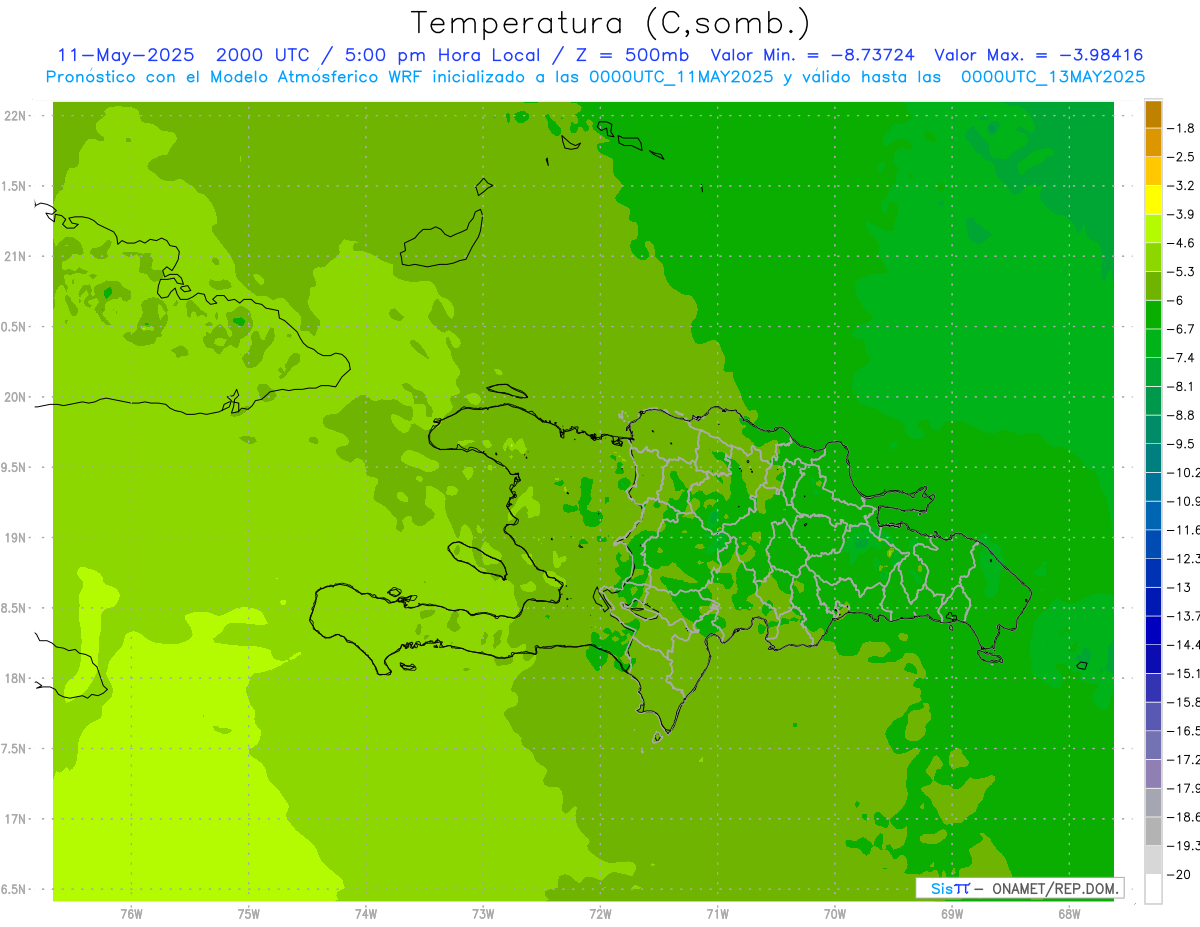Click the legend value "-1.8"
Viewport: 1200px width, 927px height.
point(1182,128)
